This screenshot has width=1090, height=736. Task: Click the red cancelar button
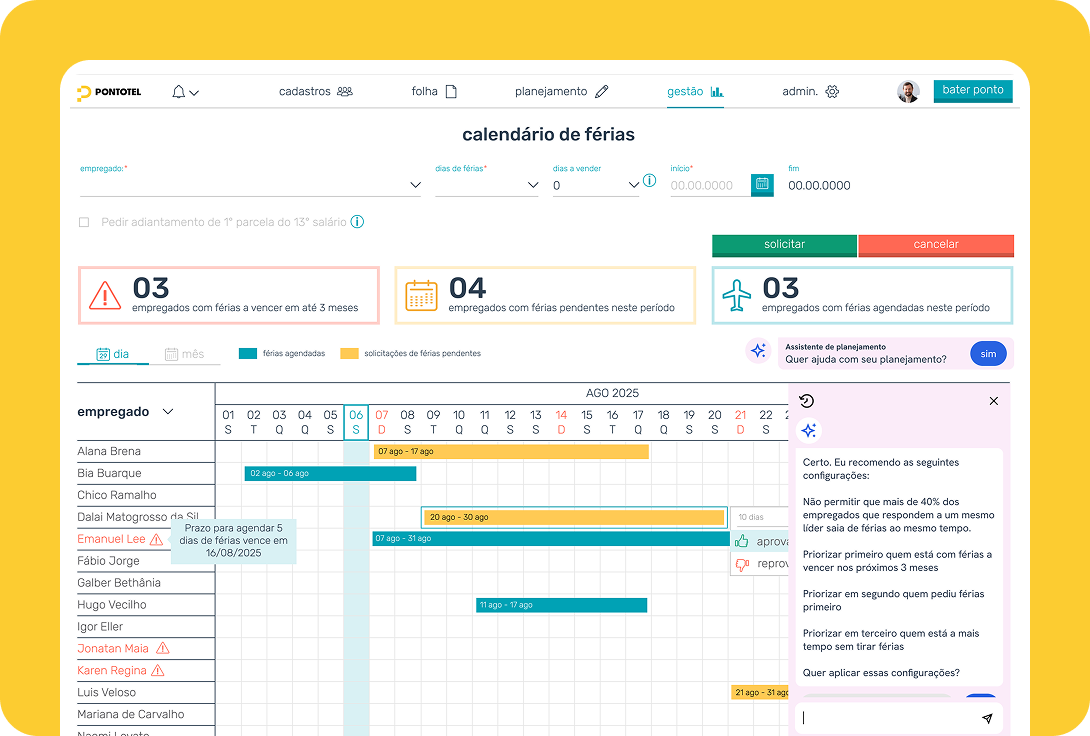935,245
